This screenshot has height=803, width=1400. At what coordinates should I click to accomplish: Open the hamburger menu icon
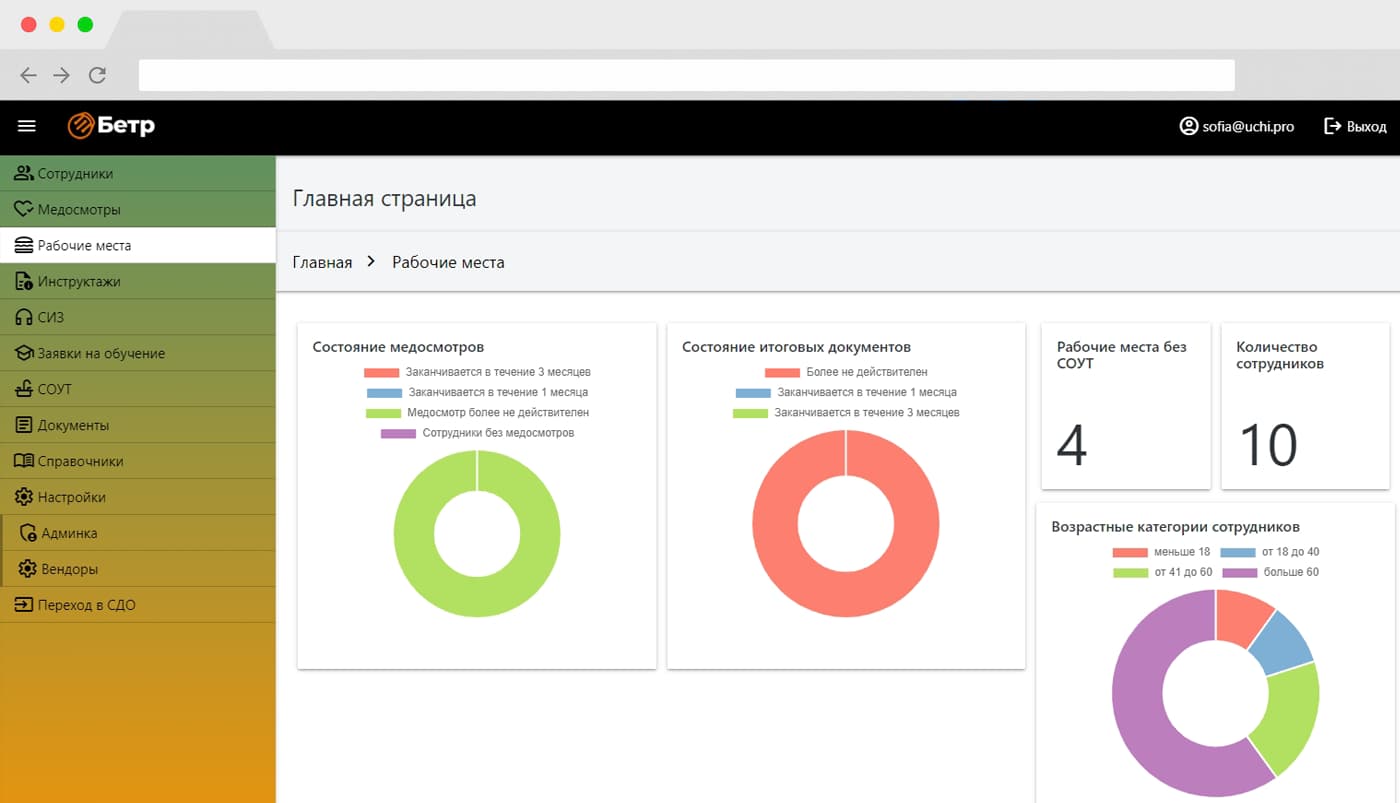(27, 126)
